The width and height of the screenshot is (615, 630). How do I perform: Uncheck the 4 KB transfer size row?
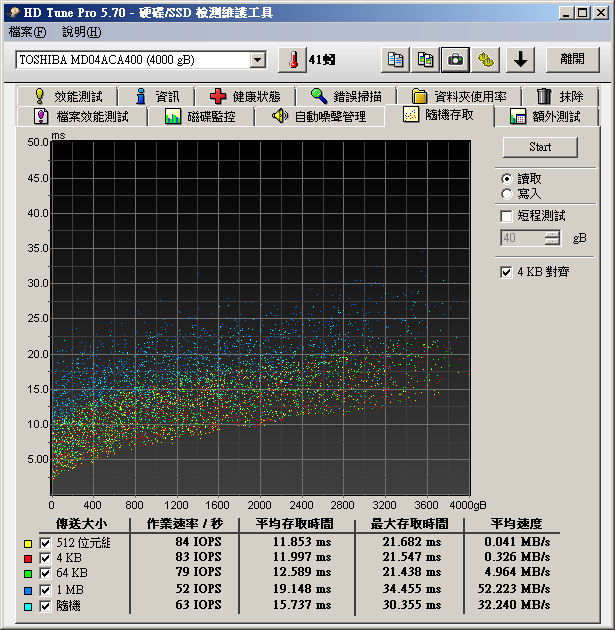click(x=45, y=558)
